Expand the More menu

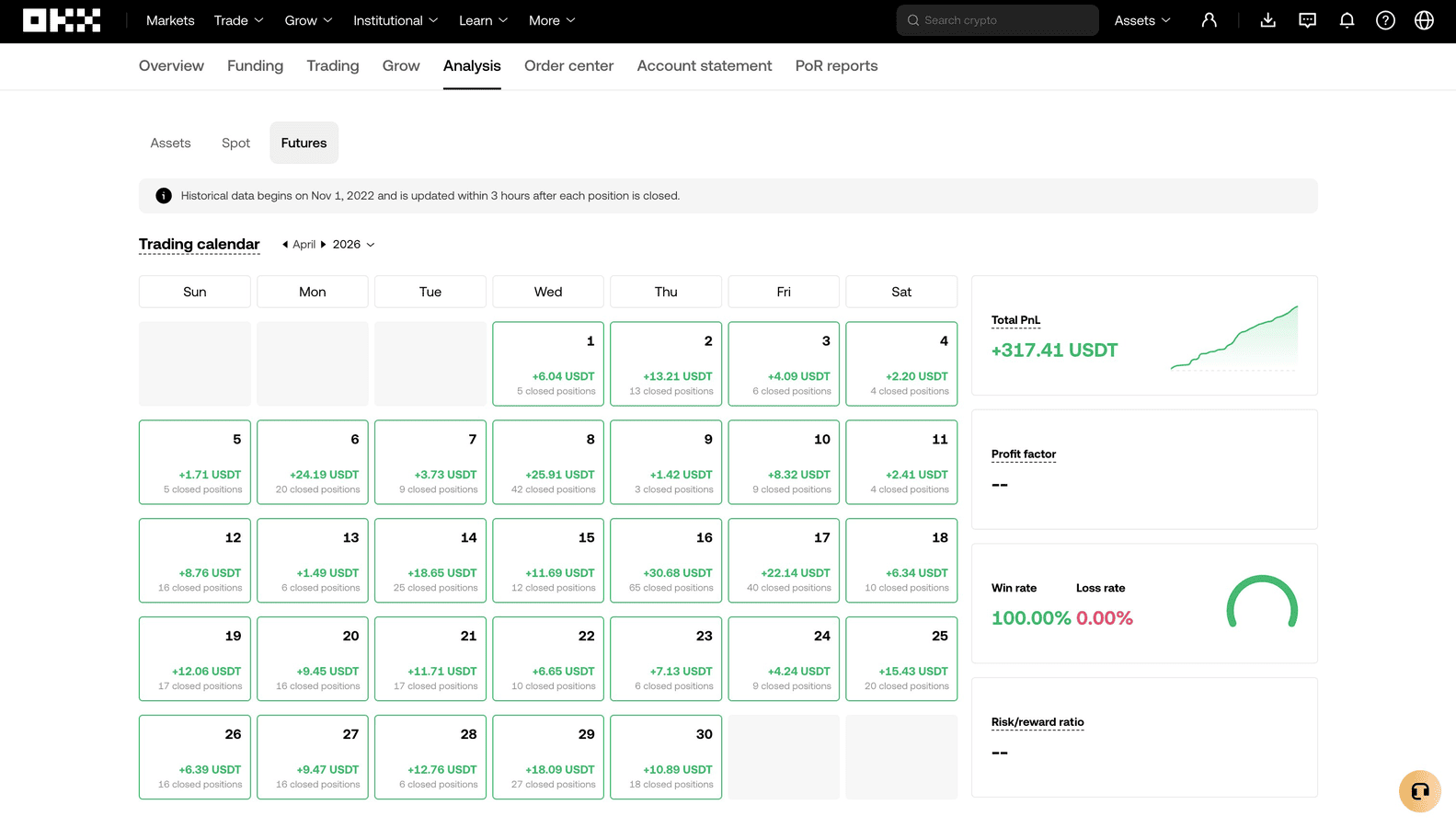coord(552,20)
